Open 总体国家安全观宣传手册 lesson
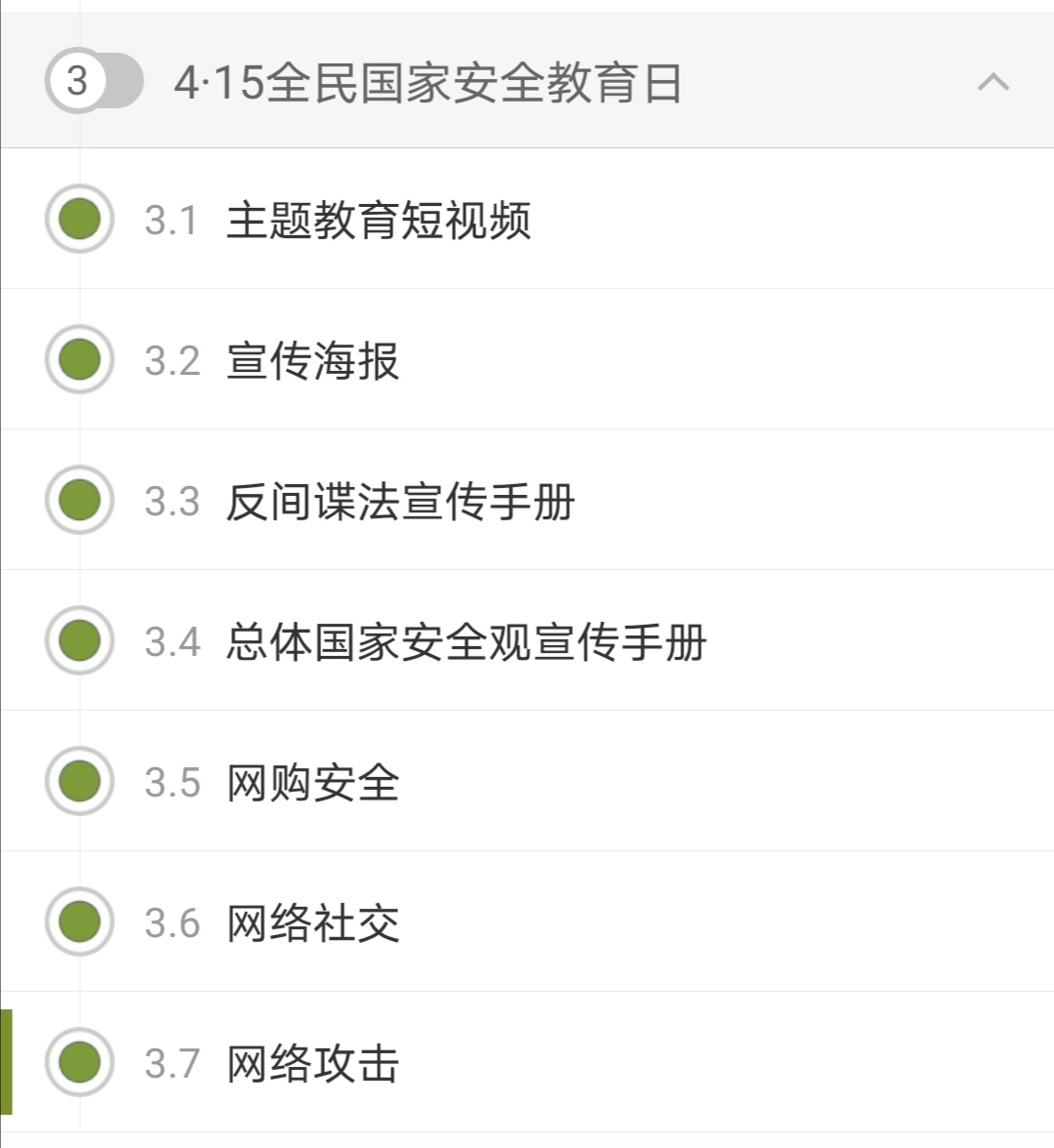1054x1148 pixels. coord(466,642)
